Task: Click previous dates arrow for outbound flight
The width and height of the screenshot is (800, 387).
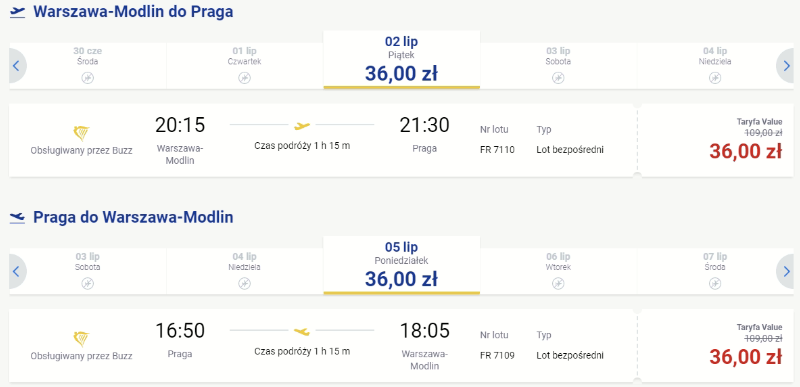Action: 17,66
